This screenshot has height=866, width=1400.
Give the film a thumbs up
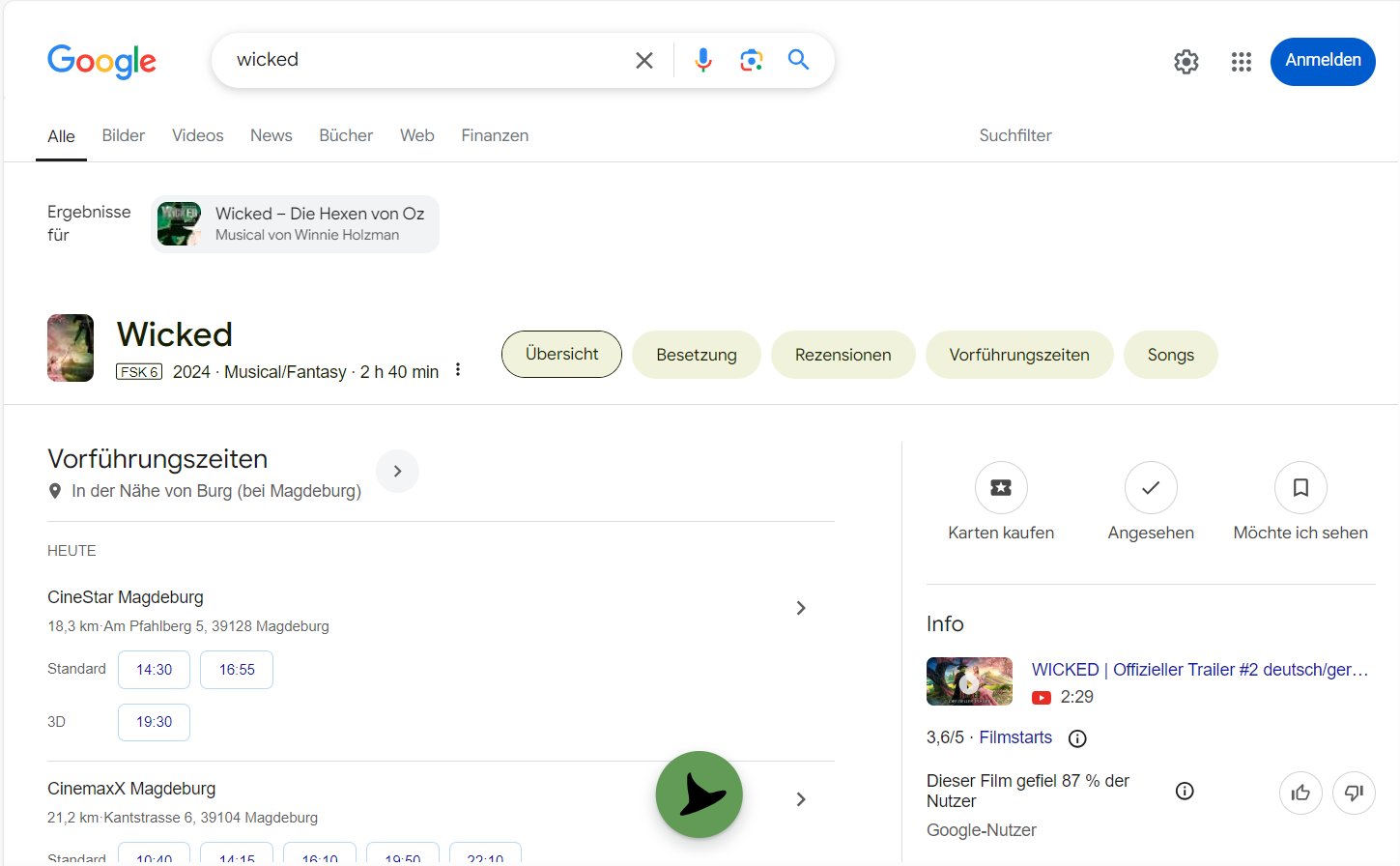click(1300, 794)
